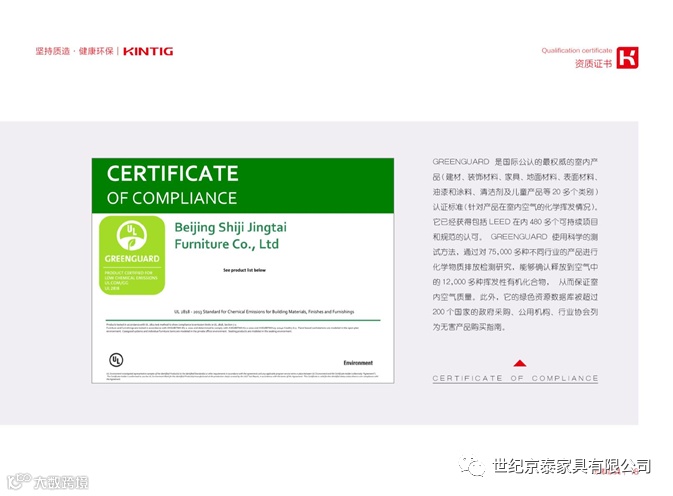Click the red KINTIG logo text
673x496 pixels.
coord(148,51)
